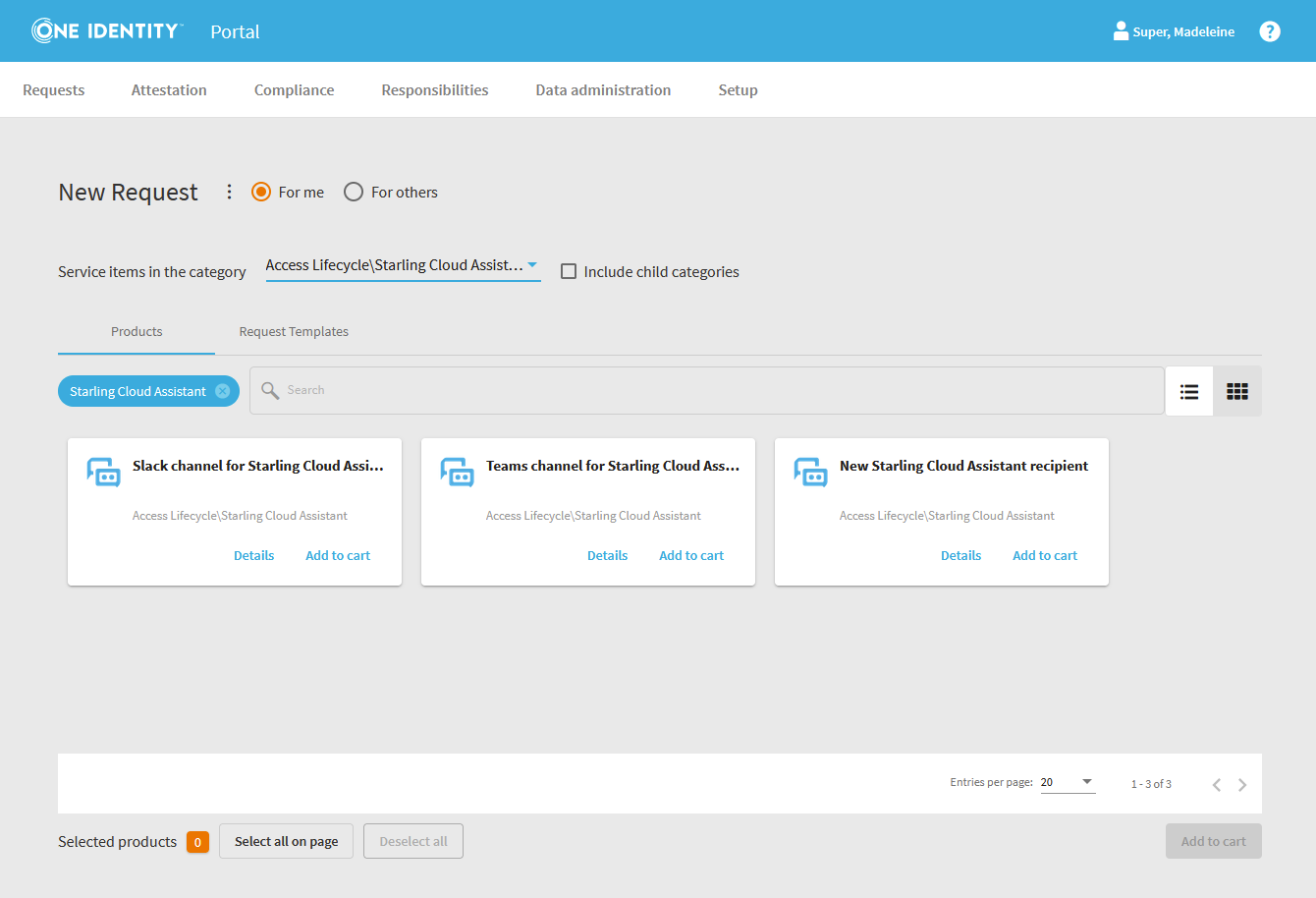This screenshot has height=898, width=1316.
Task: Click the Teams channel product icon
Action: click(457, 473)
